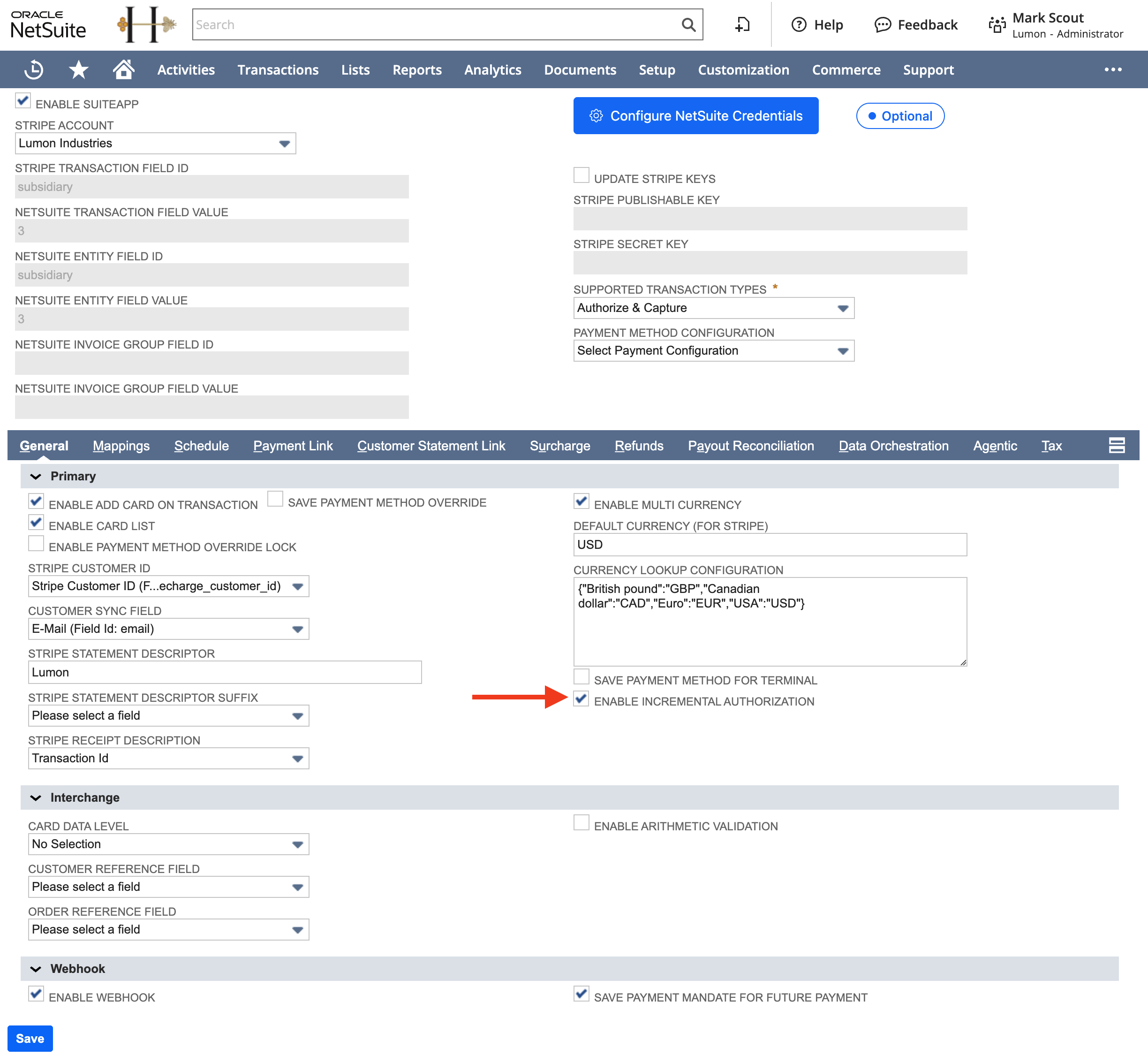The height and width of the screenshot is (1063, 1148).
Task: Open the Customer Sync Field dropdown
Action: [168, 629]
